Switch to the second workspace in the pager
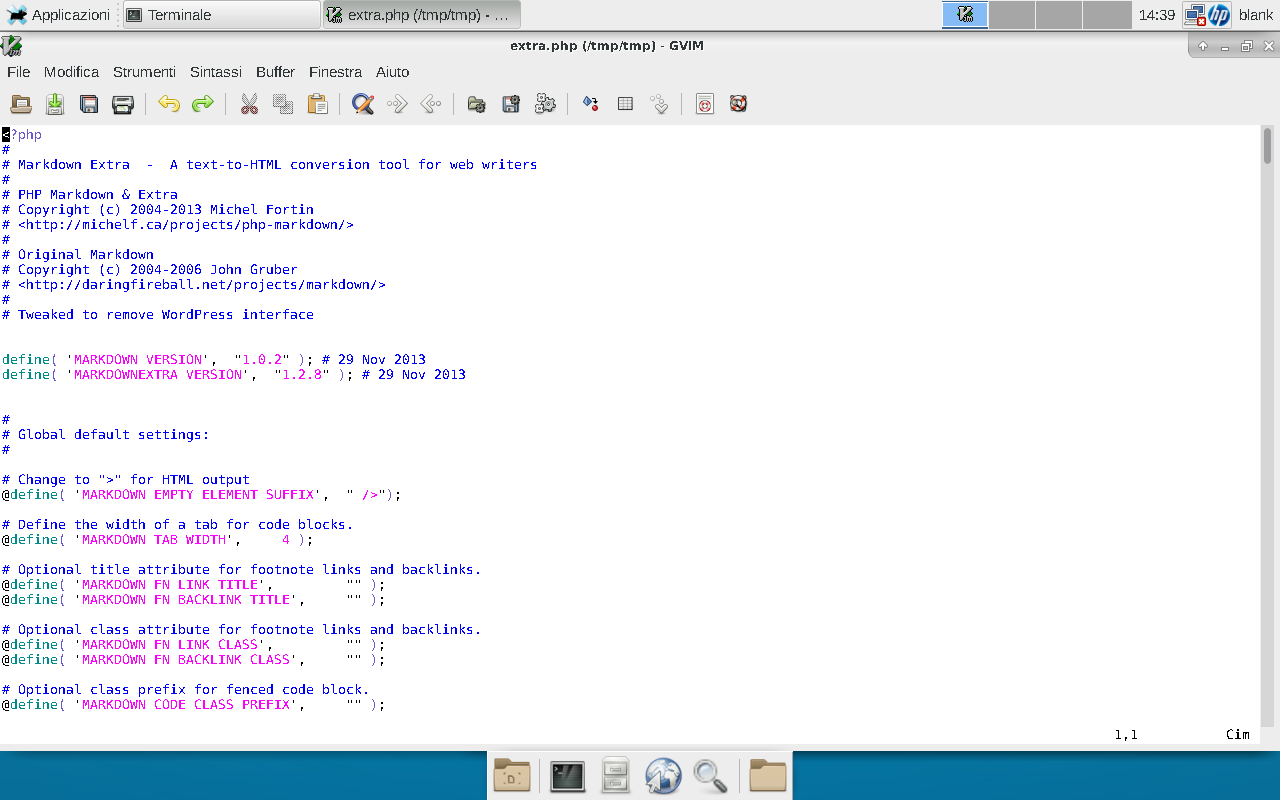Image resolution: width=1280 pixels, height=800 pixels. tap(1012, 15)
